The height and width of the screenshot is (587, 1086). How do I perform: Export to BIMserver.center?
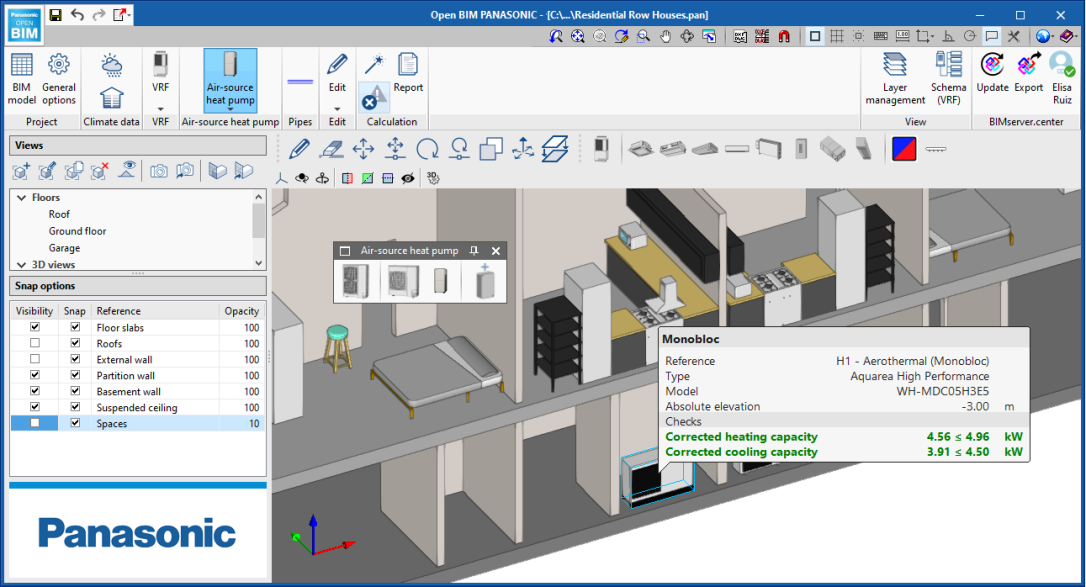[x=1029, y=73]
